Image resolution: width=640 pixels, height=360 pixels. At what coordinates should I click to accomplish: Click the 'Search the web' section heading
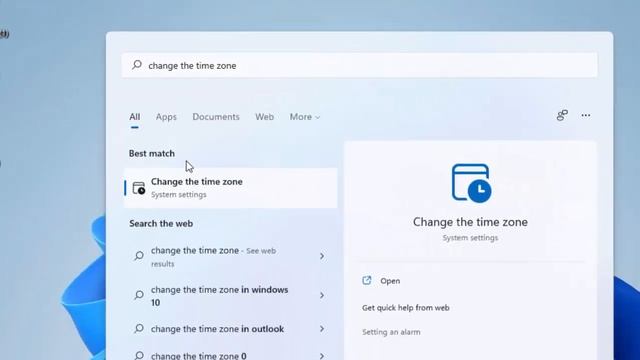pos(161,224)
